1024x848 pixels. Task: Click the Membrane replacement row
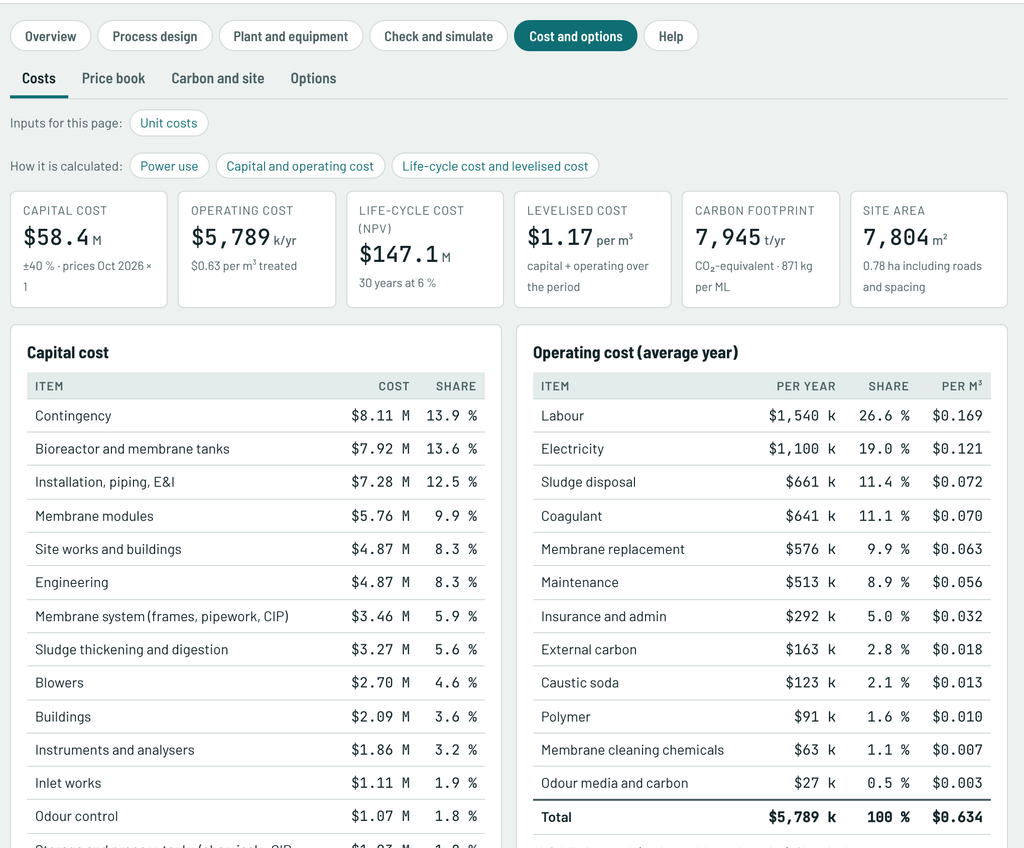click(761, 549)
